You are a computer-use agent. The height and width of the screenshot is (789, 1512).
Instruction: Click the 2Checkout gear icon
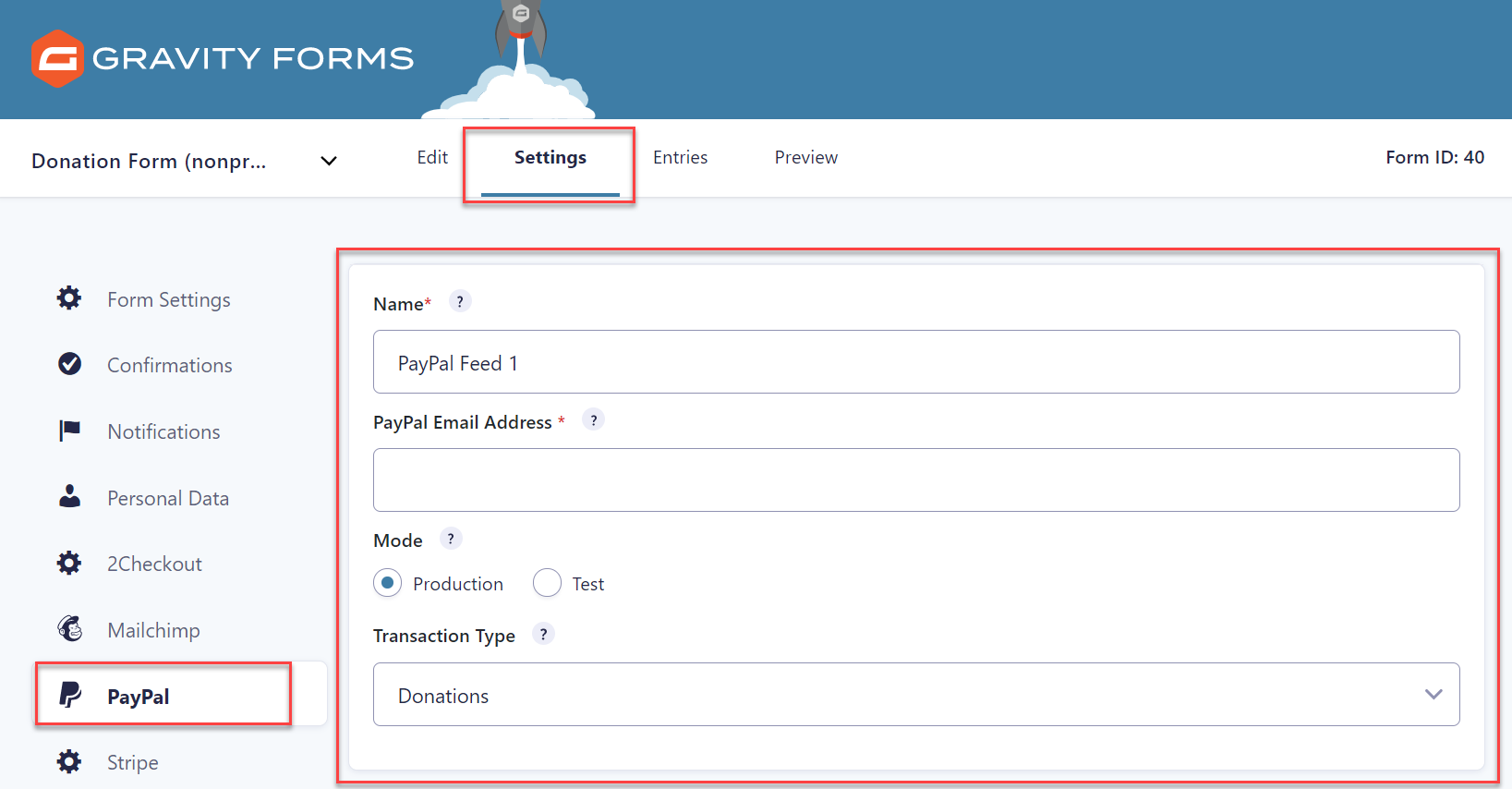[x=69, y=563]
